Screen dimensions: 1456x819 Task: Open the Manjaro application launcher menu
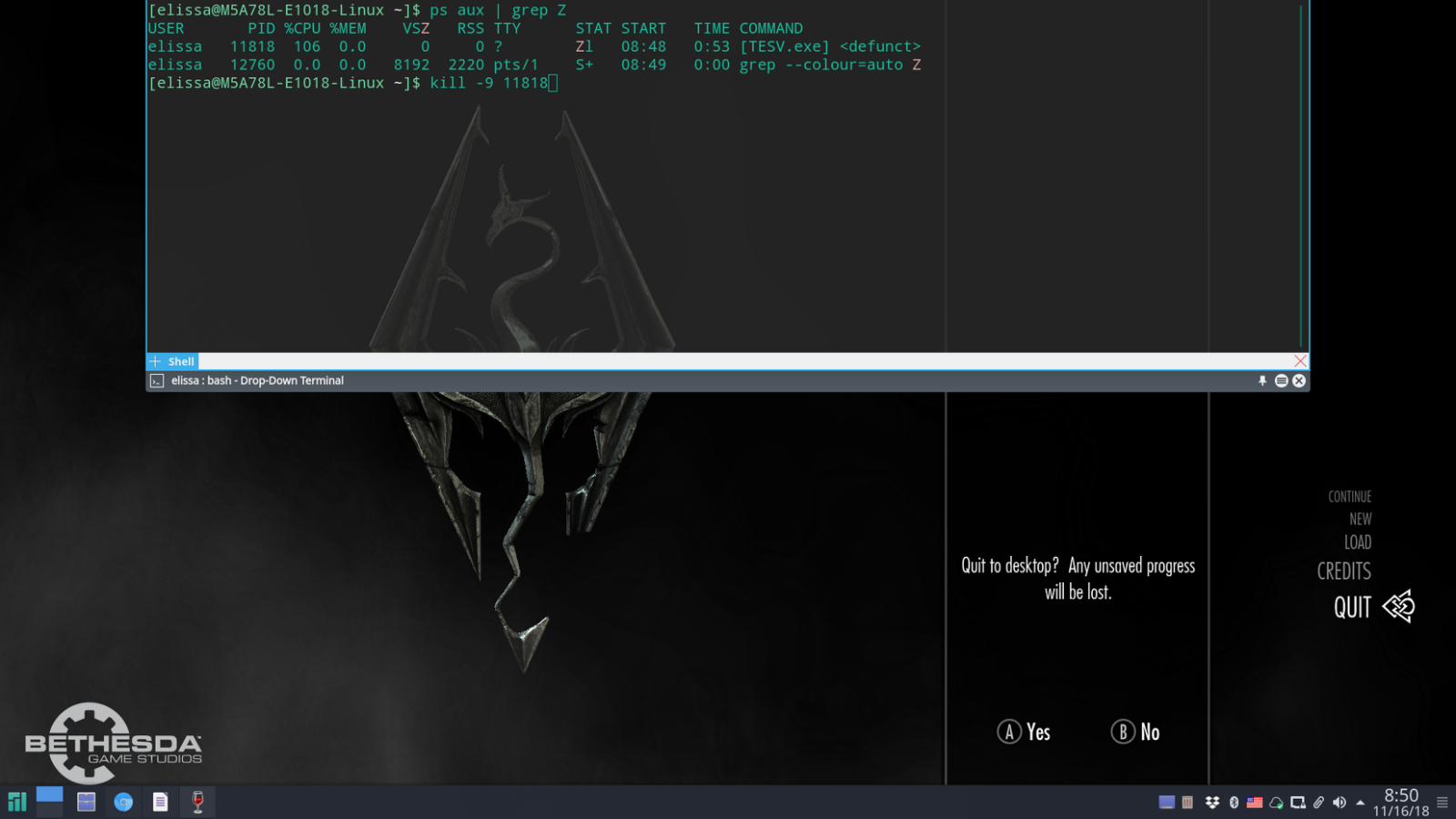[17, 802]
